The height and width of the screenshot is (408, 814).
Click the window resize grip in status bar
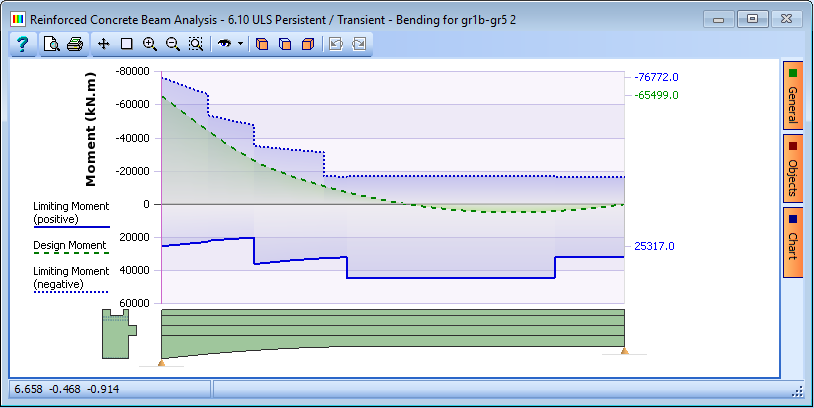[x=797, y=392]
